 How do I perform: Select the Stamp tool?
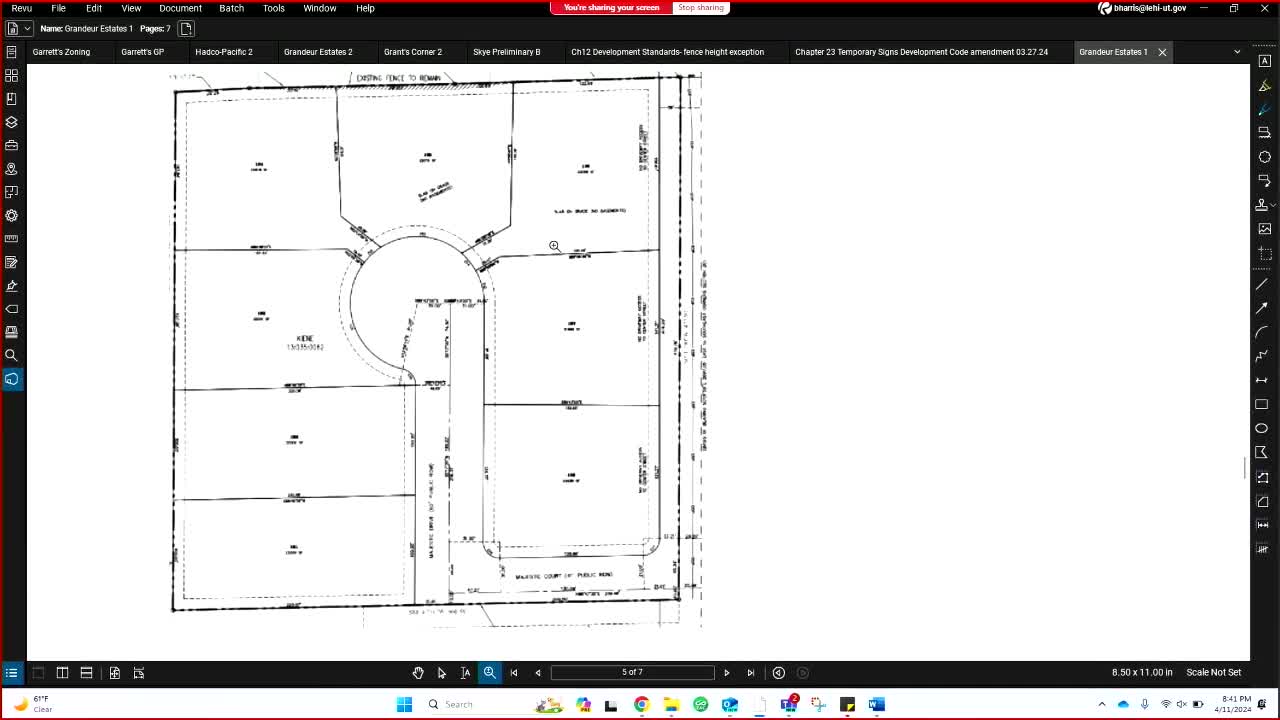coord(1262,204)
